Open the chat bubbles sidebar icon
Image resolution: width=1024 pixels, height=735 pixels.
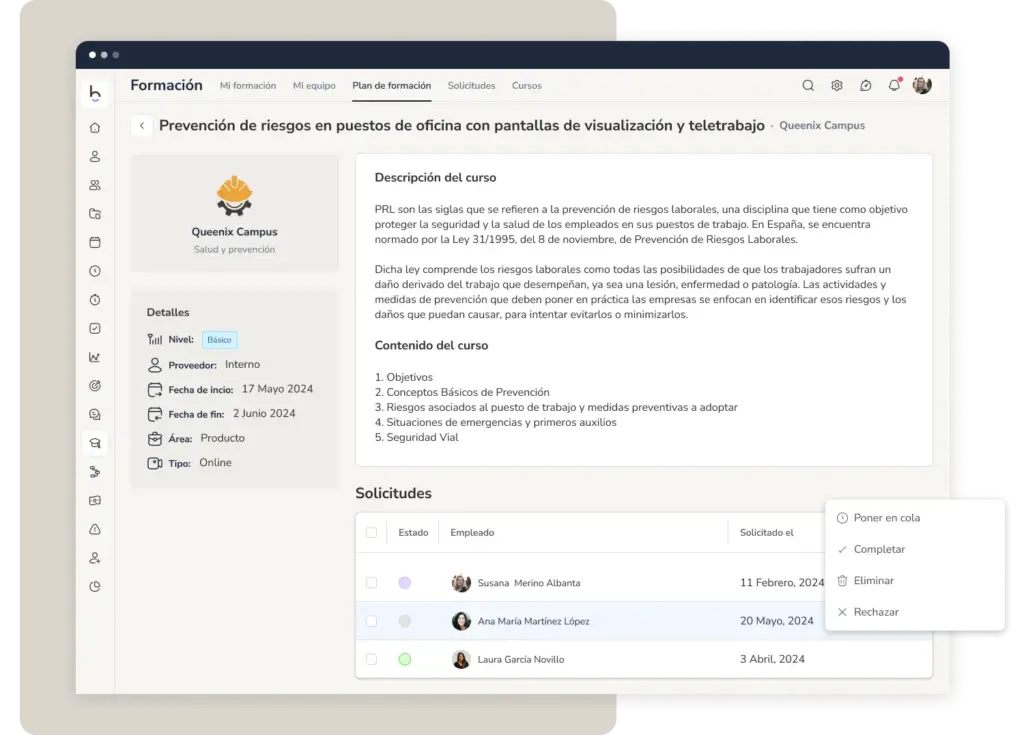coord(95,414)
